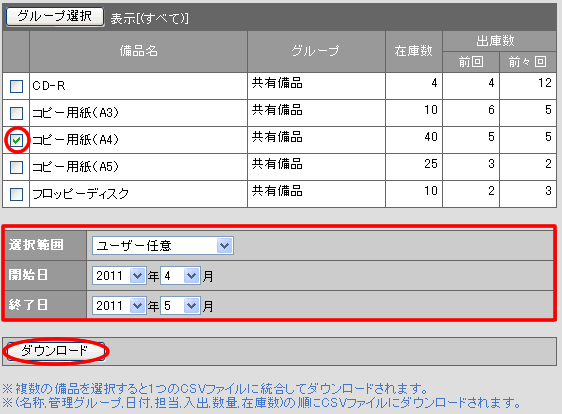The height and width of the screenshot is (414, 562).
Task: Click the グループ選択 button
Action: (55, 16)
